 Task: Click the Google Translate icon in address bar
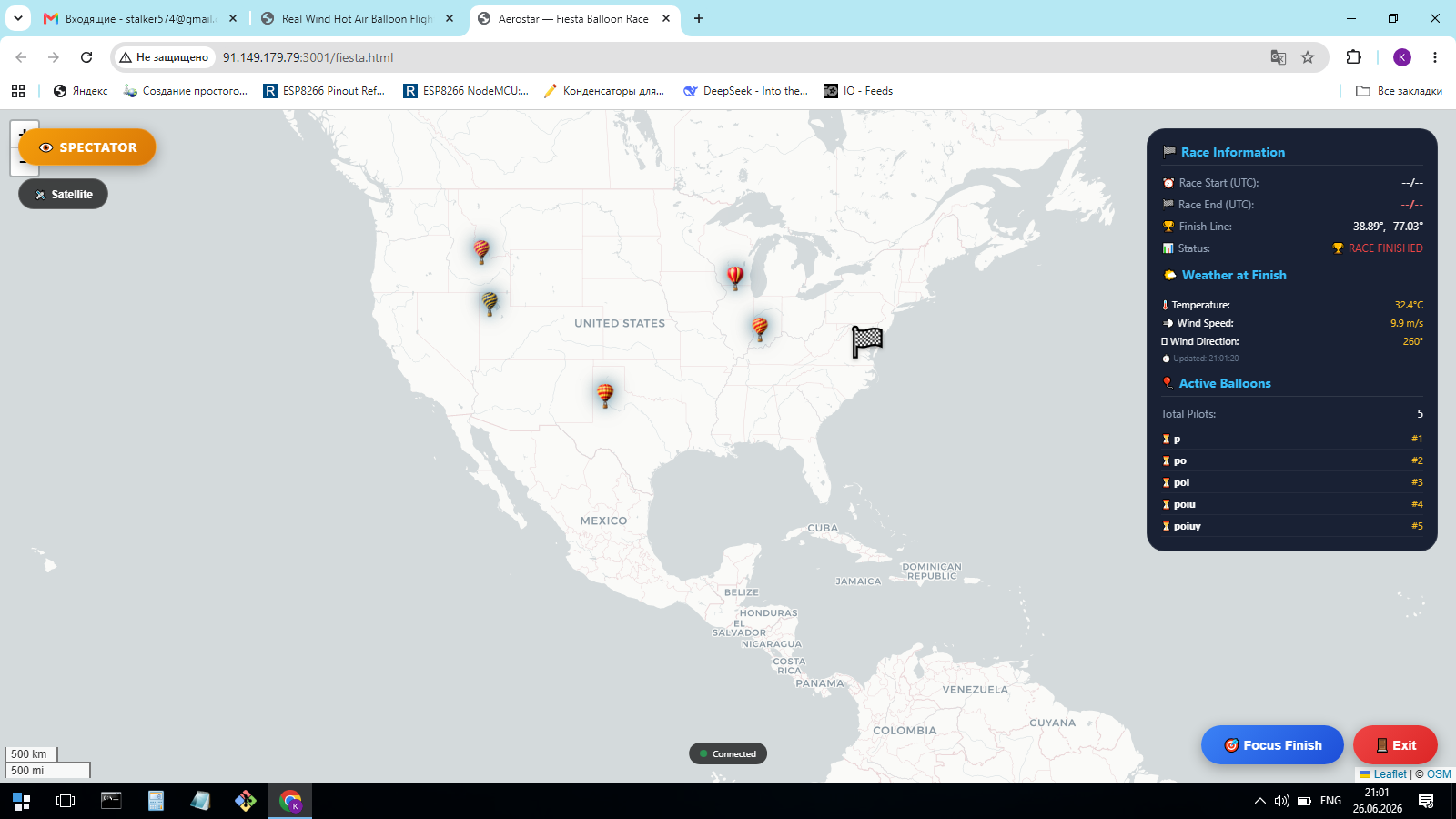coord(1279,57)
